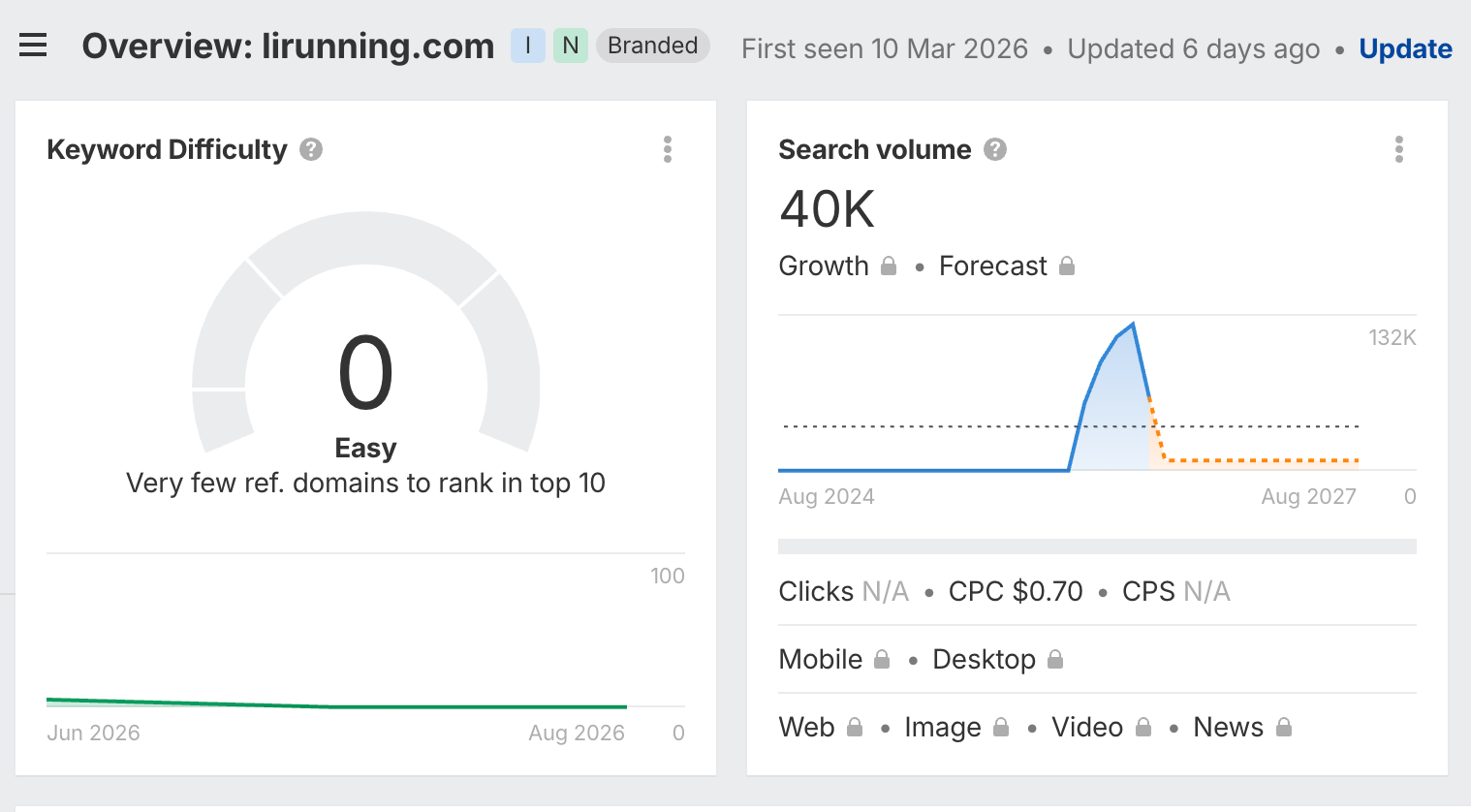Select the Desktop label
The width and height of the screenshot is (1471, 812).
984,659
